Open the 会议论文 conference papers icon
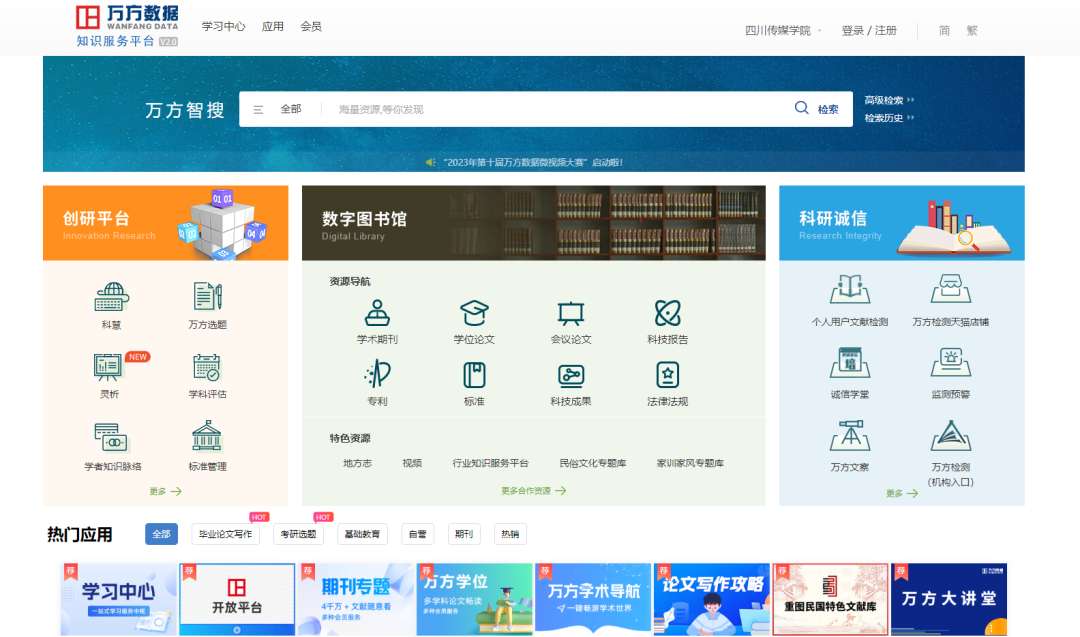 570,314
